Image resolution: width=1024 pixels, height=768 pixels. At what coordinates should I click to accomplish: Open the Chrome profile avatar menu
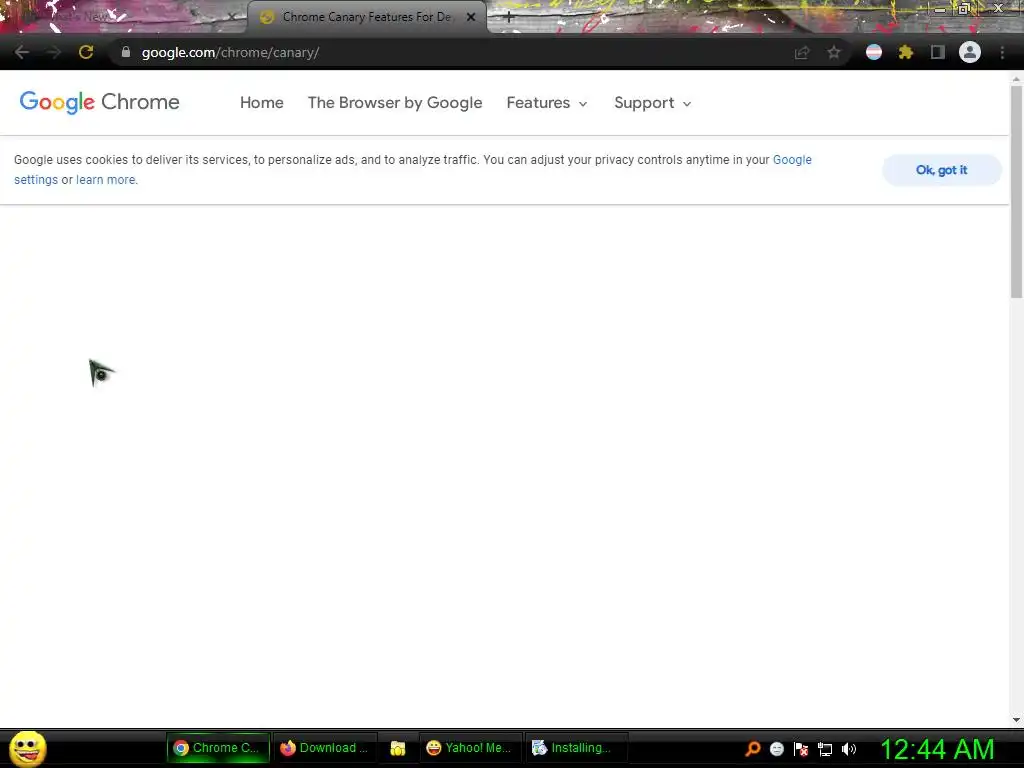970,52
